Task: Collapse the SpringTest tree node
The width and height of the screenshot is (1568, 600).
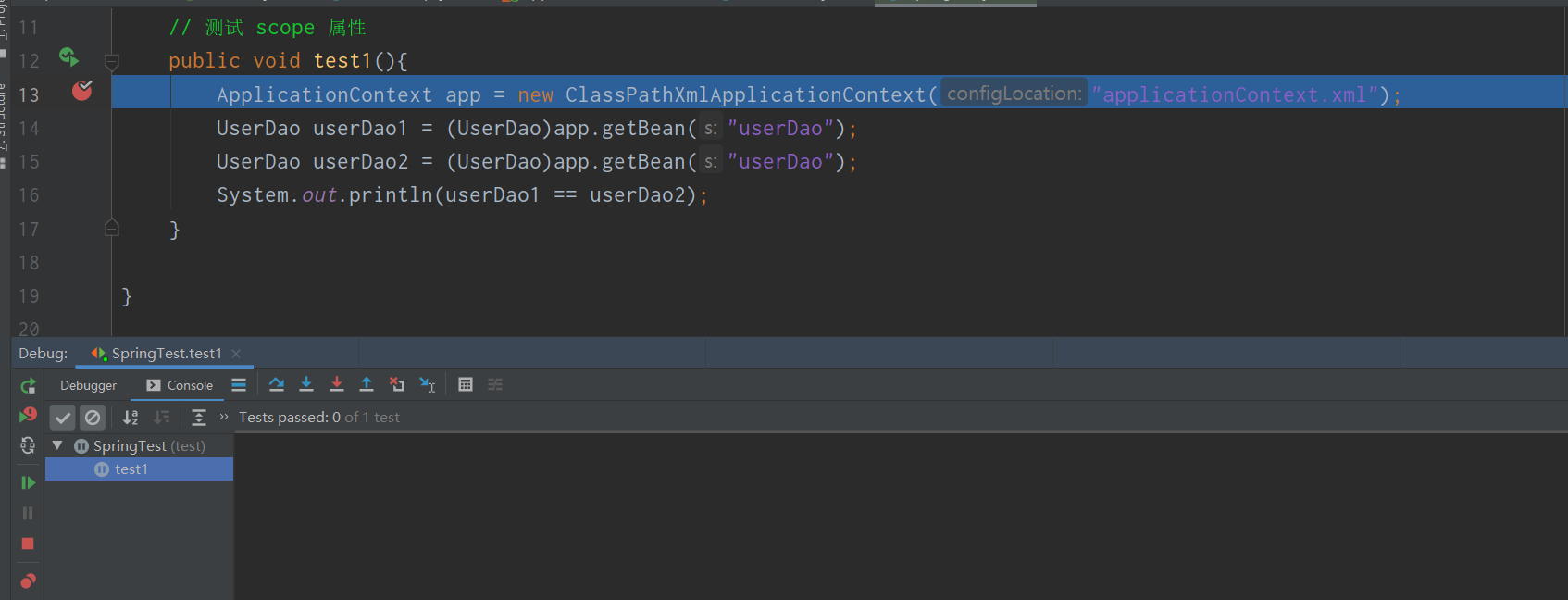Action: [57, 445]
